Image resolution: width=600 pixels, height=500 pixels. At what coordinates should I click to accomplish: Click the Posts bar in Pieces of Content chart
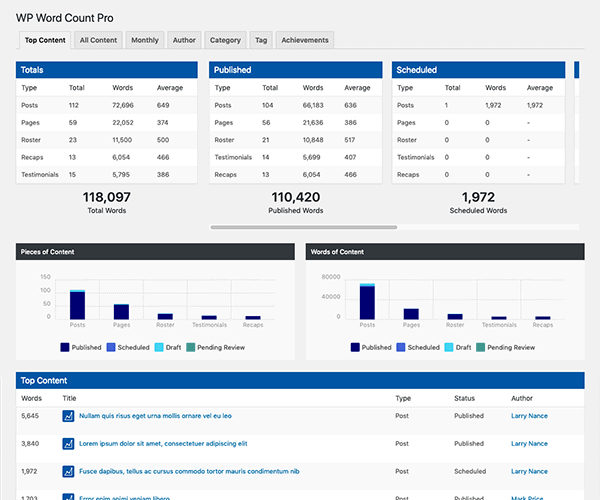(x=77, y=305)
